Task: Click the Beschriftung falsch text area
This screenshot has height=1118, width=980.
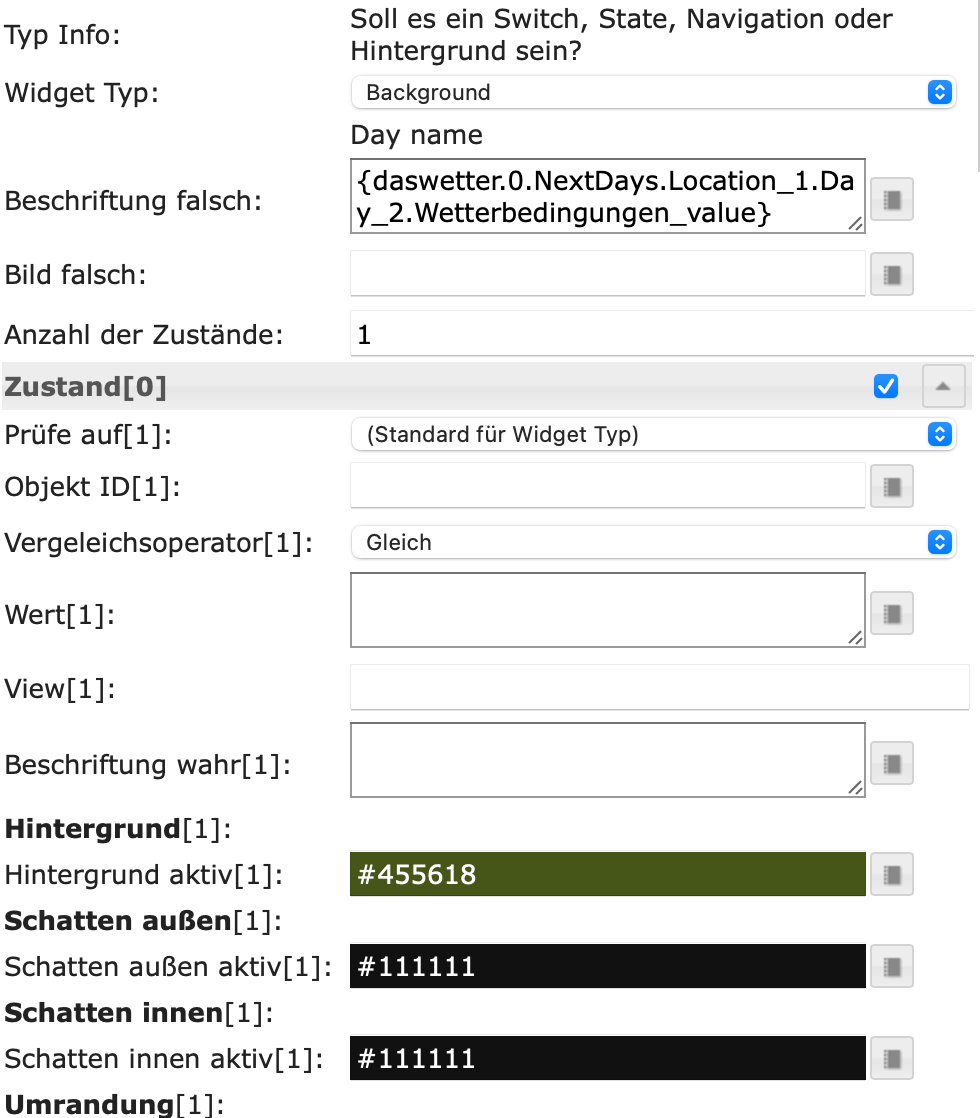Action: [607, 196]
